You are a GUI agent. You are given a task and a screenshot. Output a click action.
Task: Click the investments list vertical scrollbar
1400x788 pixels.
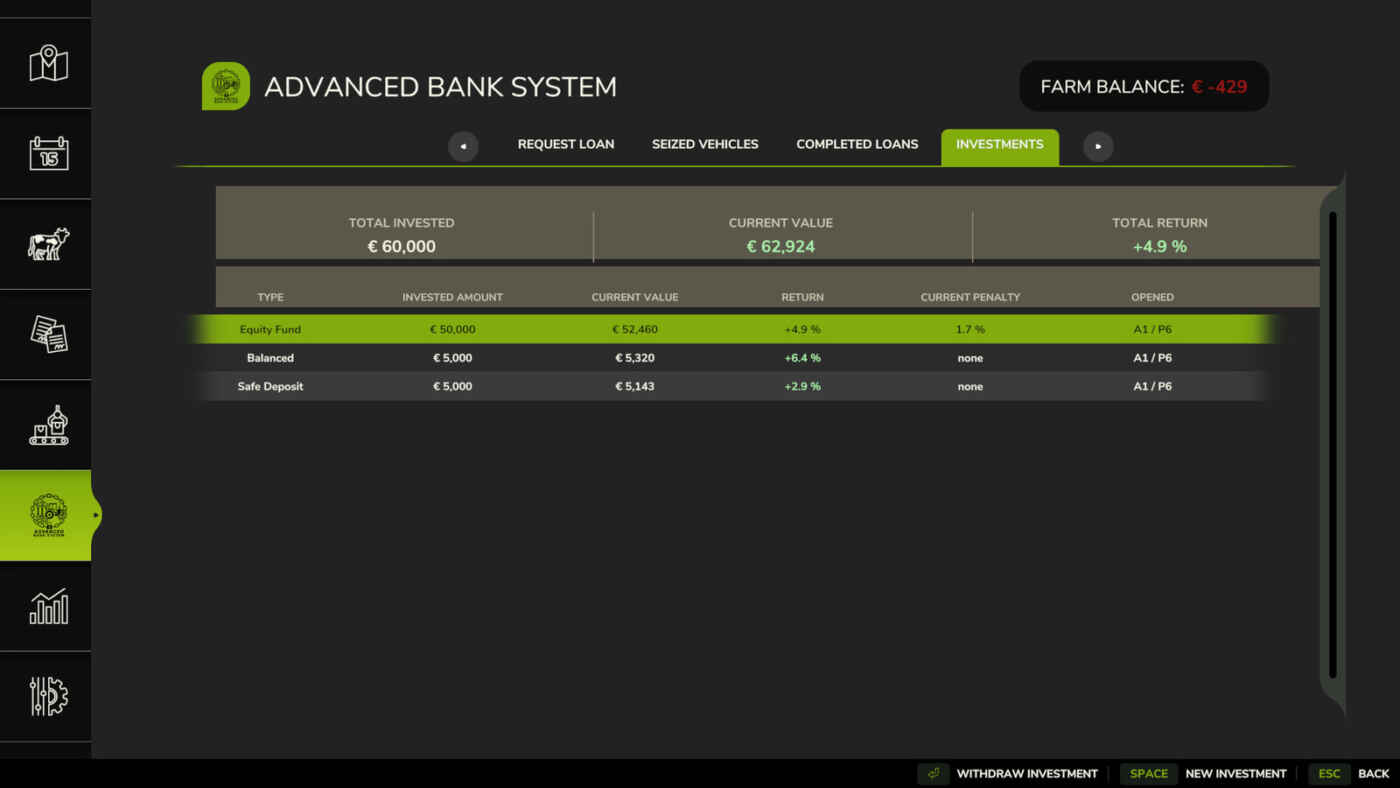(1332, 444)
